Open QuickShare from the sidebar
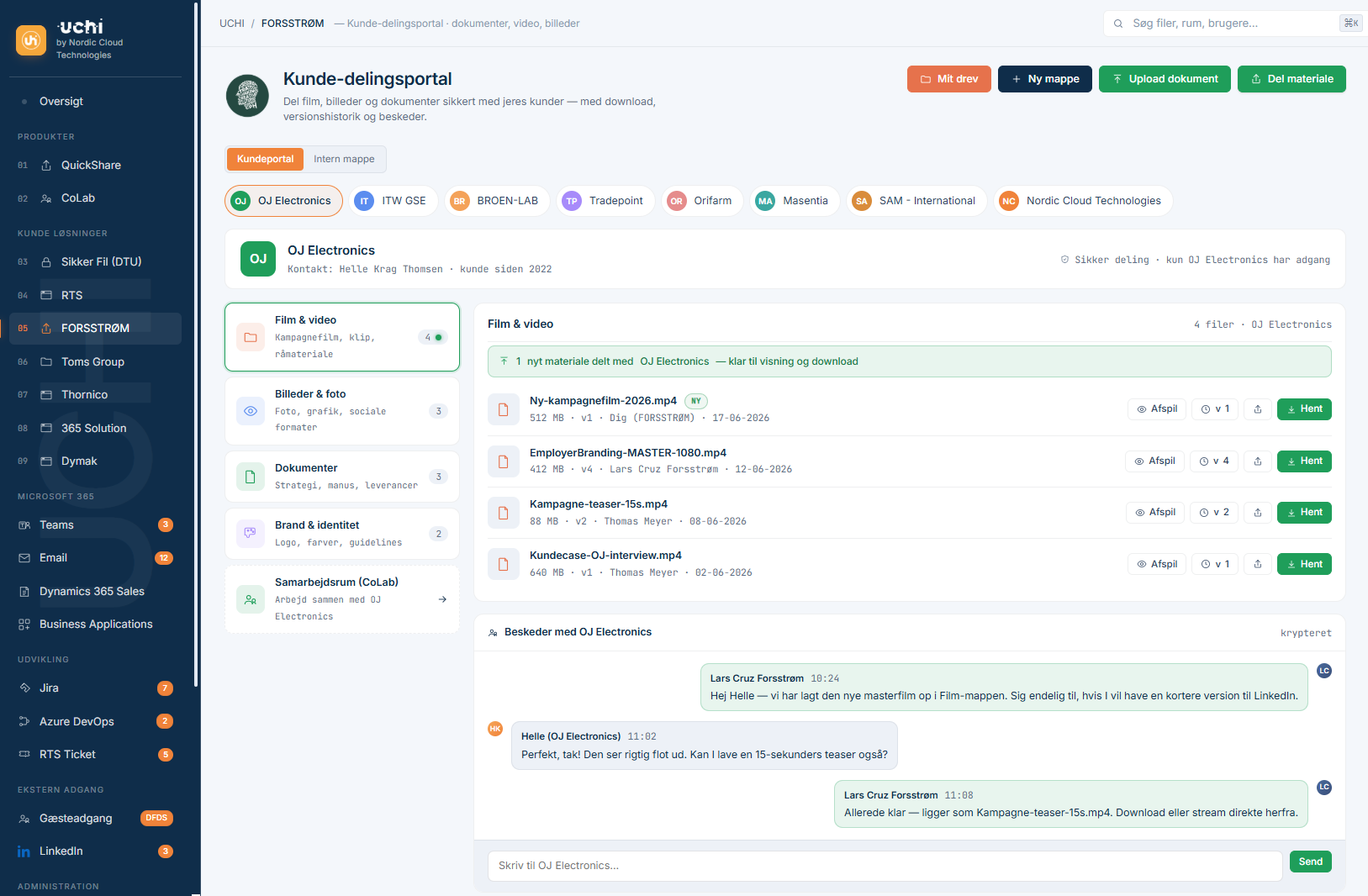1368x896 pixels. 95,166
